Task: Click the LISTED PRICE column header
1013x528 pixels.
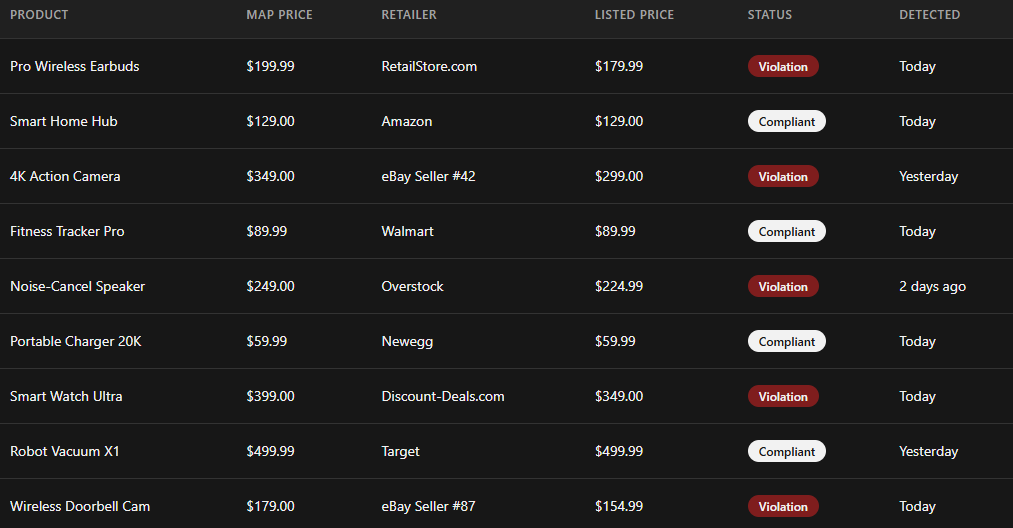Action: tap(634, 15)
